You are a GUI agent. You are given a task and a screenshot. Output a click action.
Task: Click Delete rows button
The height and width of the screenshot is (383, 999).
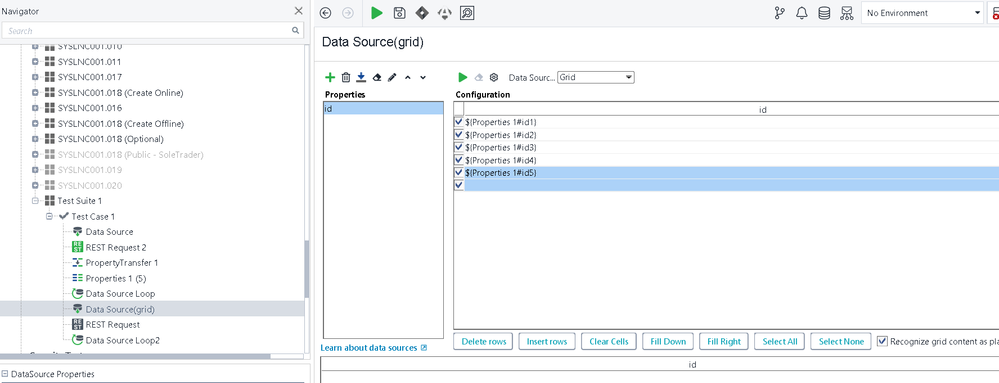click(484, 342)
